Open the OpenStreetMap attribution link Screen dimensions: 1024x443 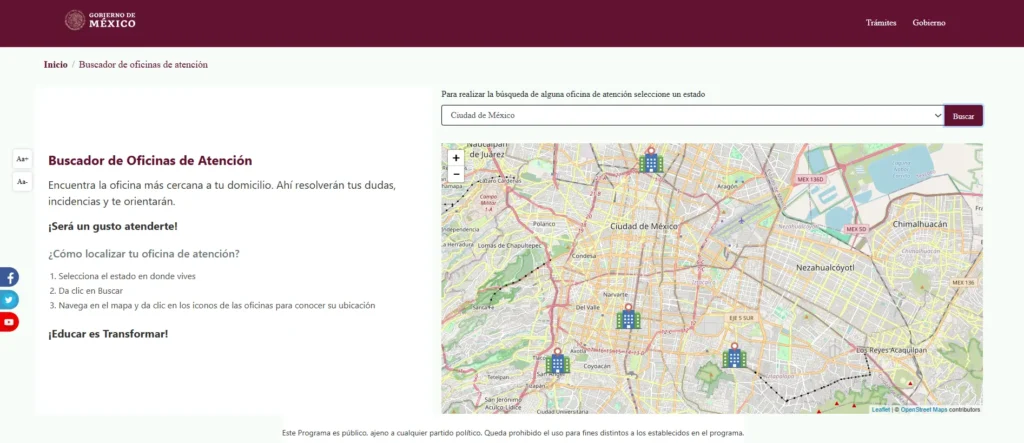click(923, 410)
